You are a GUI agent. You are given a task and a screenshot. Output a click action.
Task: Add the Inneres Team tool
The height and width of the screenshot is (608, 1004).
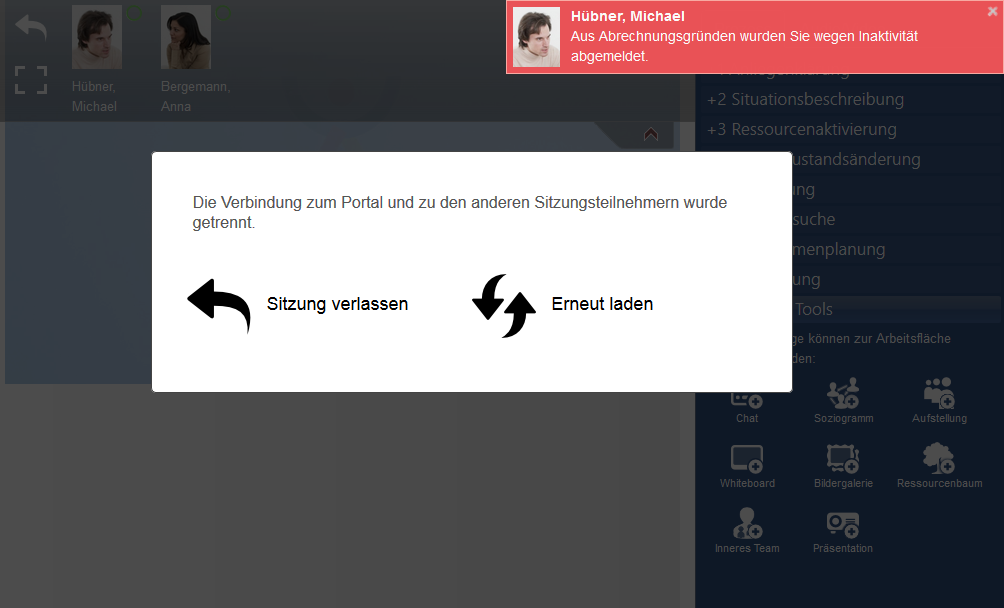click(747, 531)
